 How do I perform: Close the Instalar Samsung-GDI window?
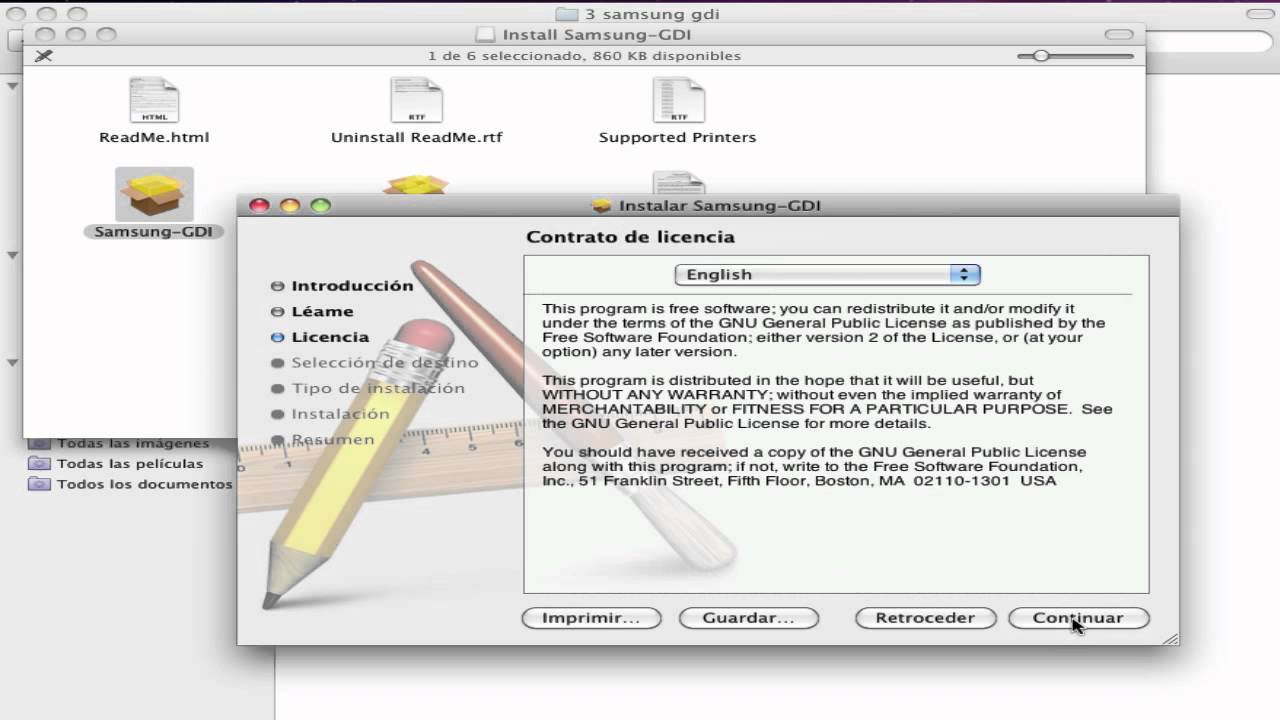259,206
